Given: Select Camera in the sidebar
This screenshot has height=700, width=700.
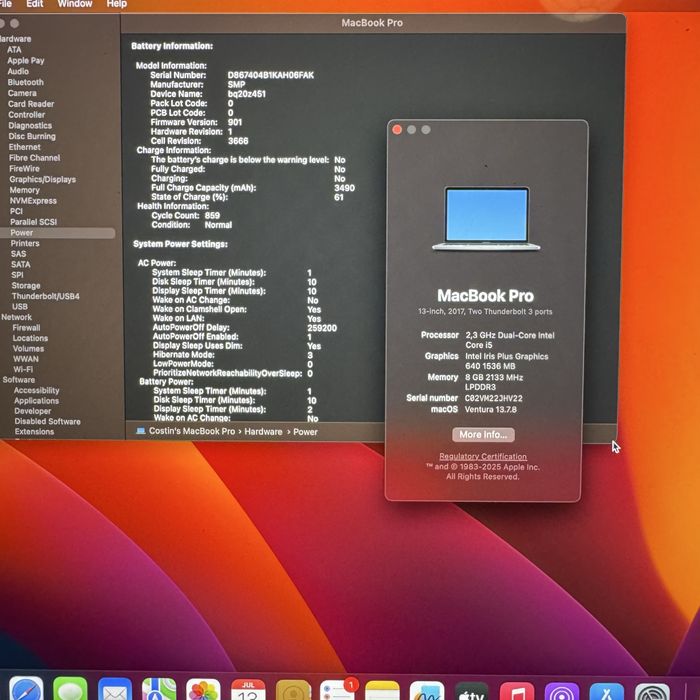Looking at the screenshot, I should (22, 93).
